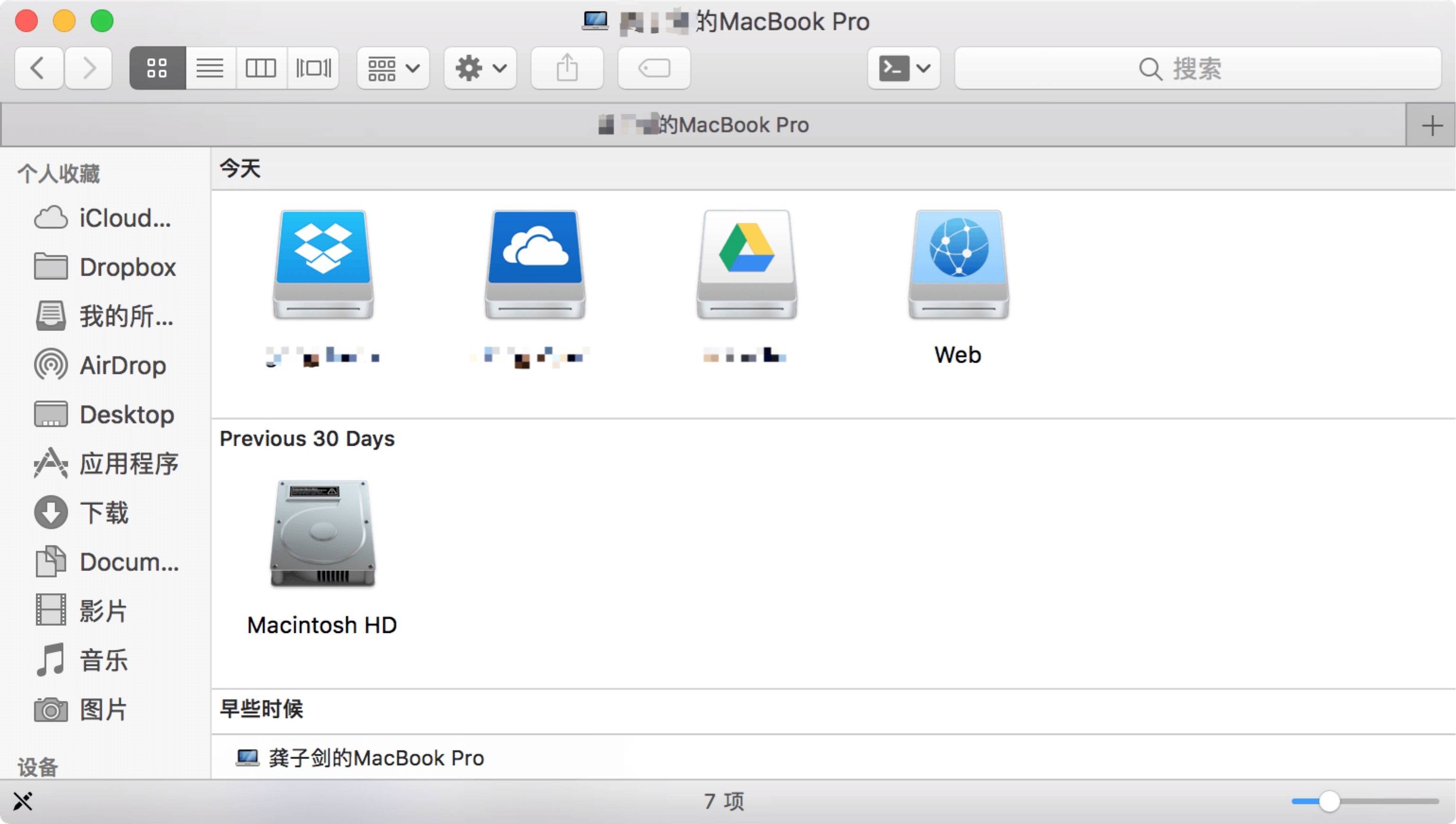Viewport: 1456px width, 824px height.
Task: Select the 的MacBook Pro tab
Action: coord(704,125)
